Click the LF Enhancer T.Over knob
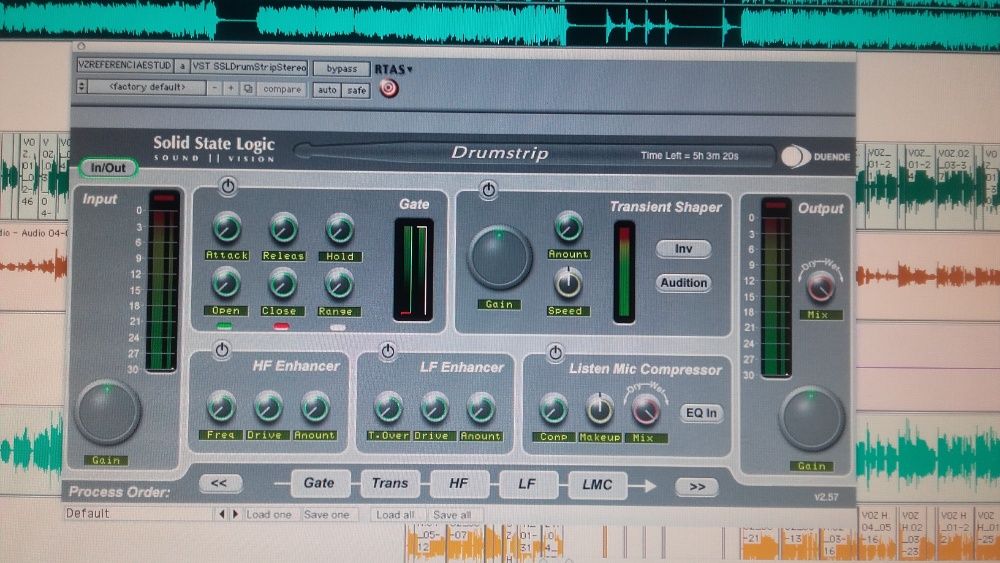The image size is (1000, 563). (388, 408)
